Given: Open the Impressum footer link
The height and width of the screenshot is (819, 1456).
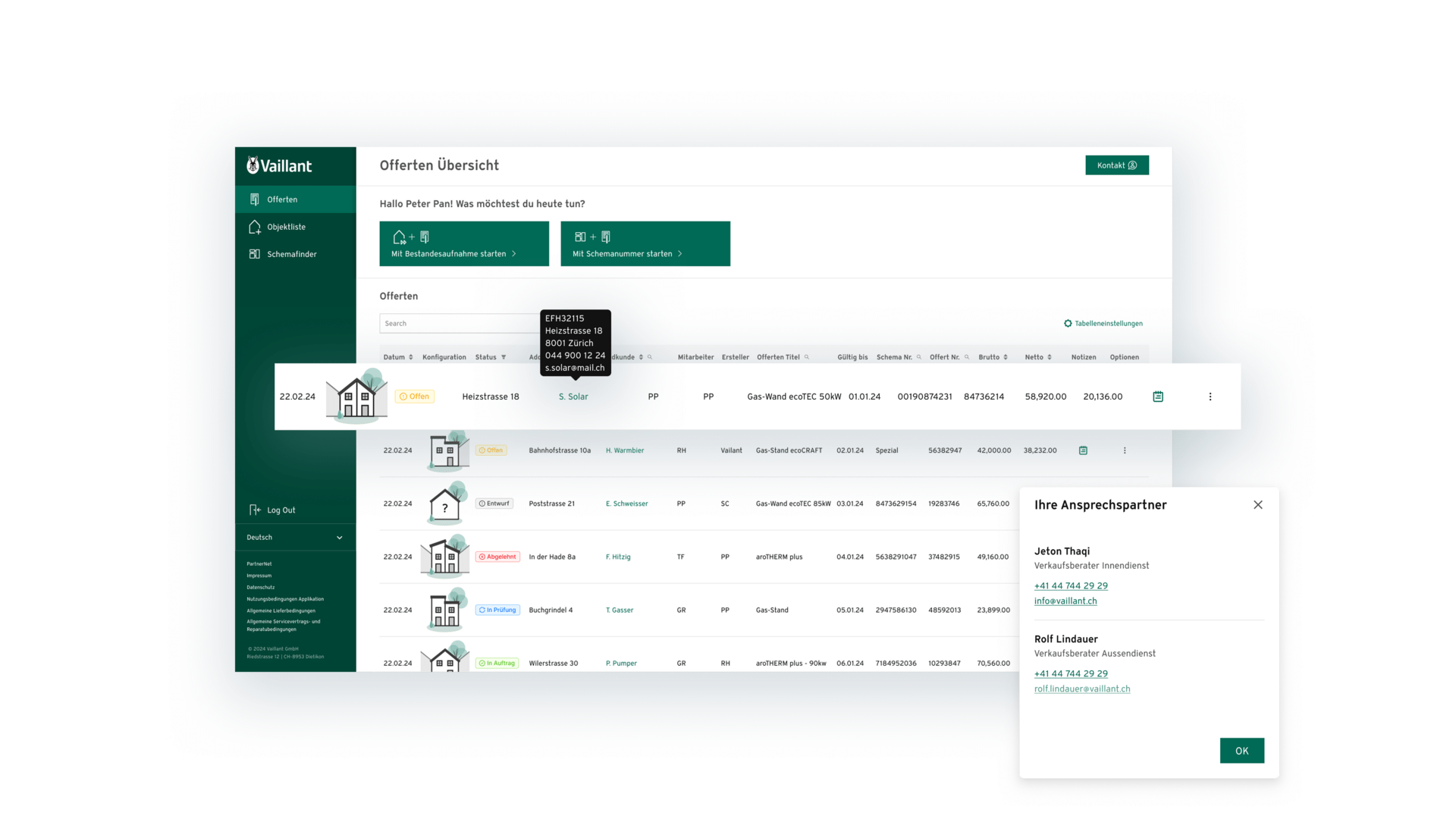Looking at the screenshot, I should 259,576.
